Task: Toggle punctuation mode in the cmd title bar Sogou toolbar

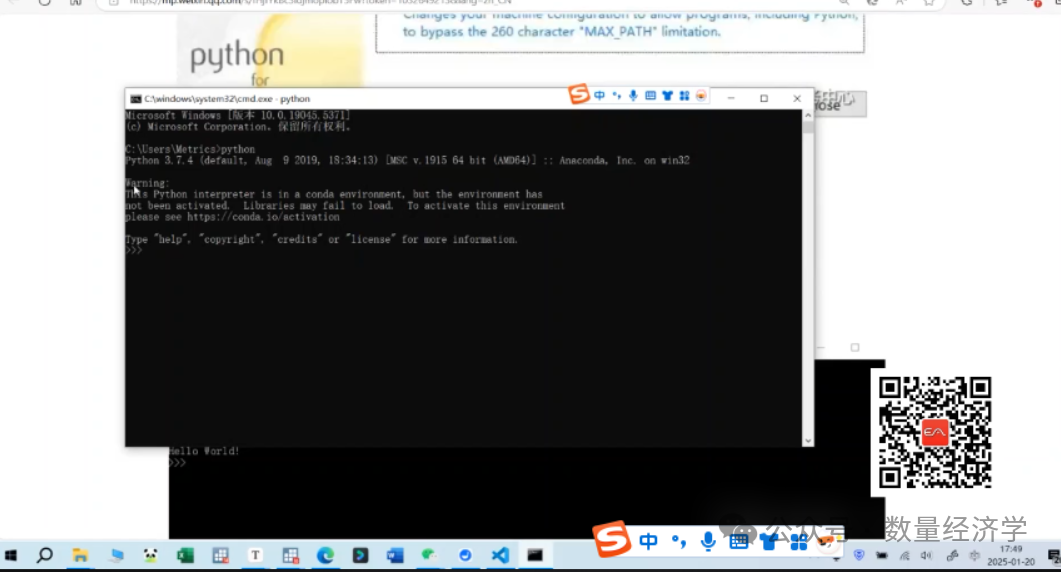Action: pos(616,95)
